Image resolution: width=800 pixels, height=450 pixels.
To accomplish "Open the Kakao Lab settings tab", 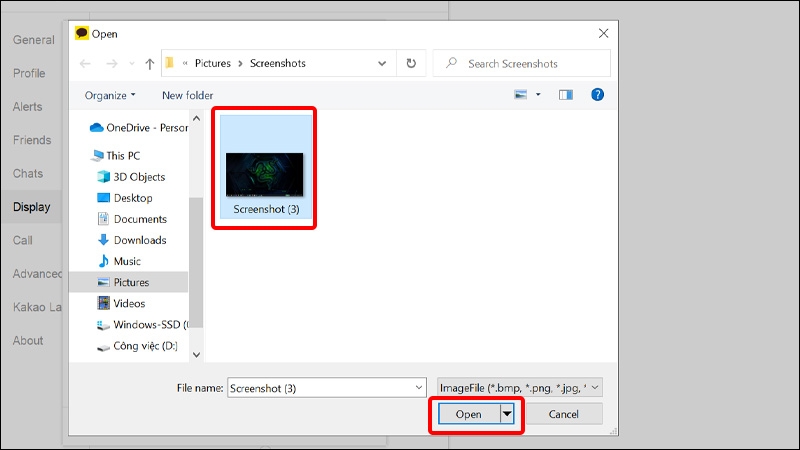I will click(x=37, y=307).
